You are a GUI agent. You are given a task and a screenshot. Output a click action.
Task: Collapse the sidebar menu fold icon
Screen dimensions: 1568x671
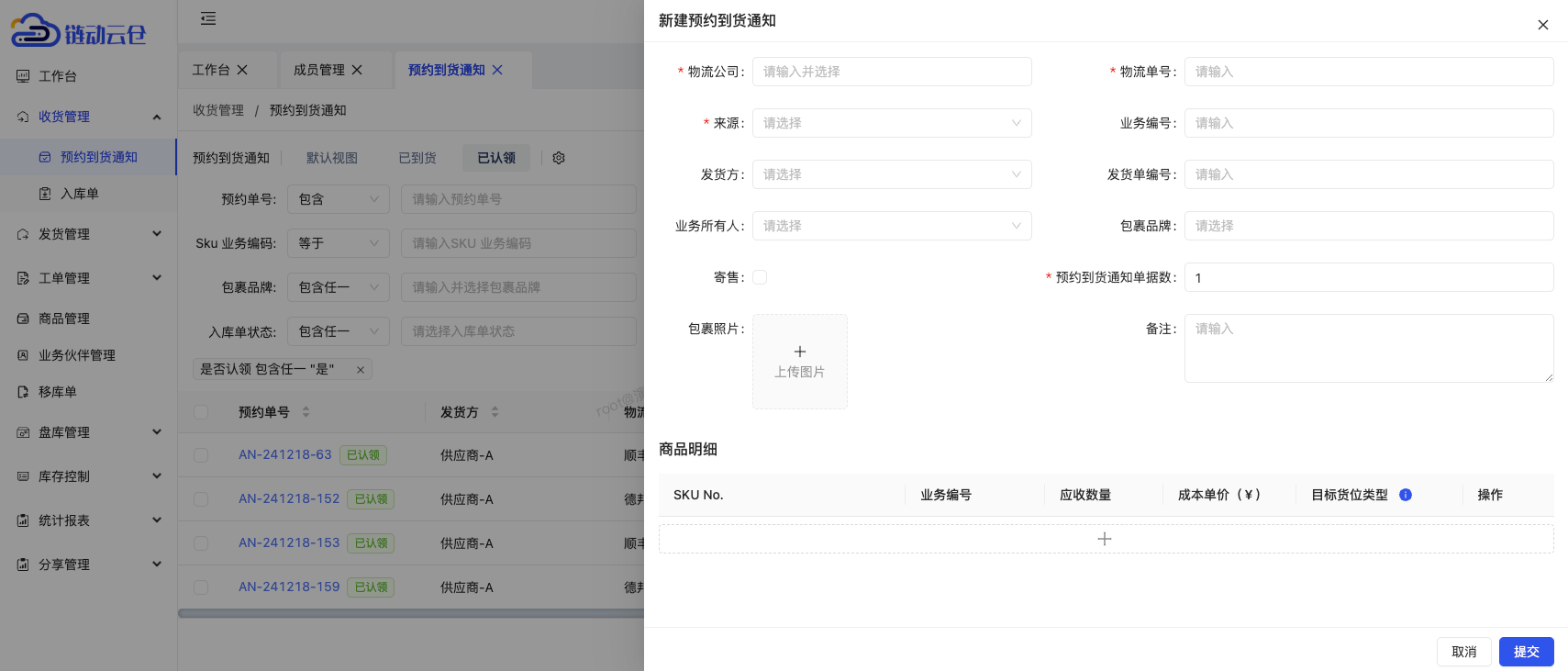[208, 18]
